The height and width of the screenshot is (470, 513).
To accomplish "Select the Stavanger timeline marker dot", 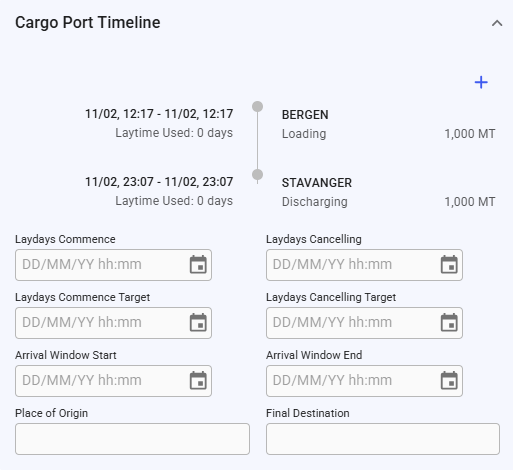I will (257, 175).
